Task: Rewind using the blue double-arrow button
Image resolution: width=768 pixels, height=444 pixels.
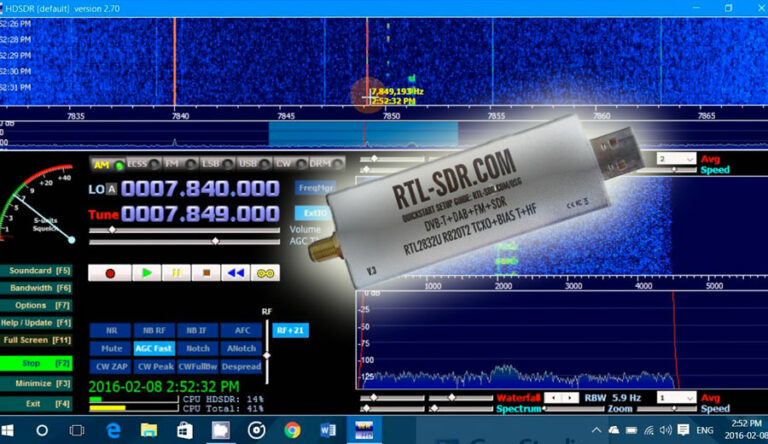Action: [236, 273]
